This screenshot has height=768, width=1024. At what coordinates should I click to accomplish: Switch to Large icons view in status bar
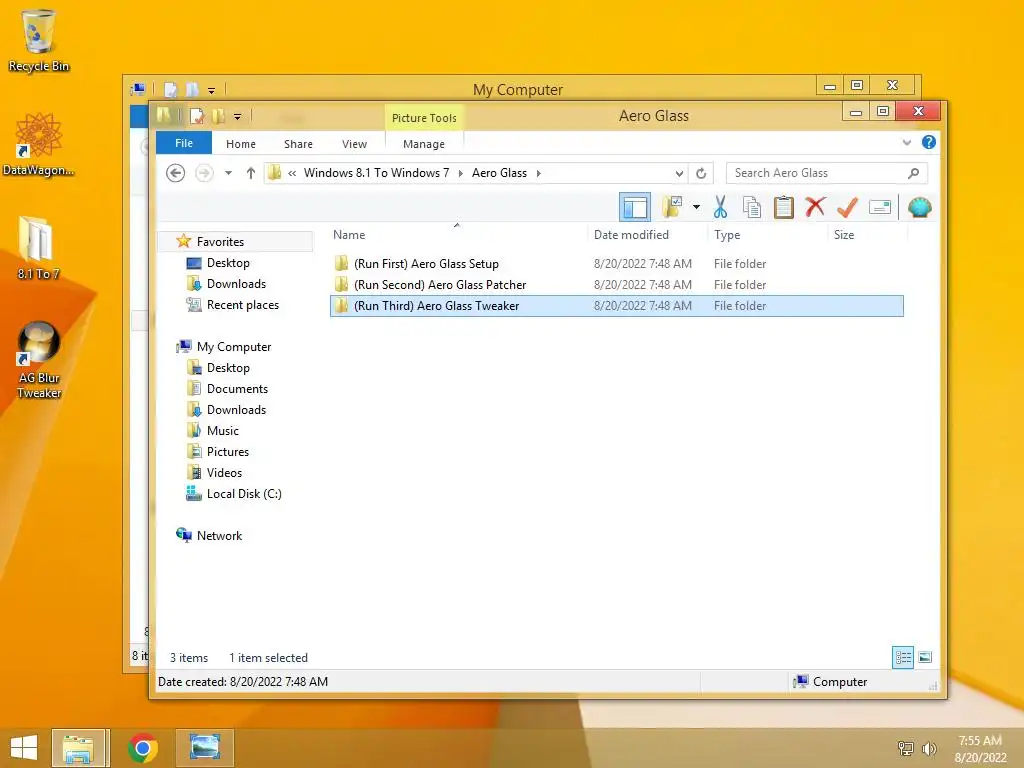(925, 657)
